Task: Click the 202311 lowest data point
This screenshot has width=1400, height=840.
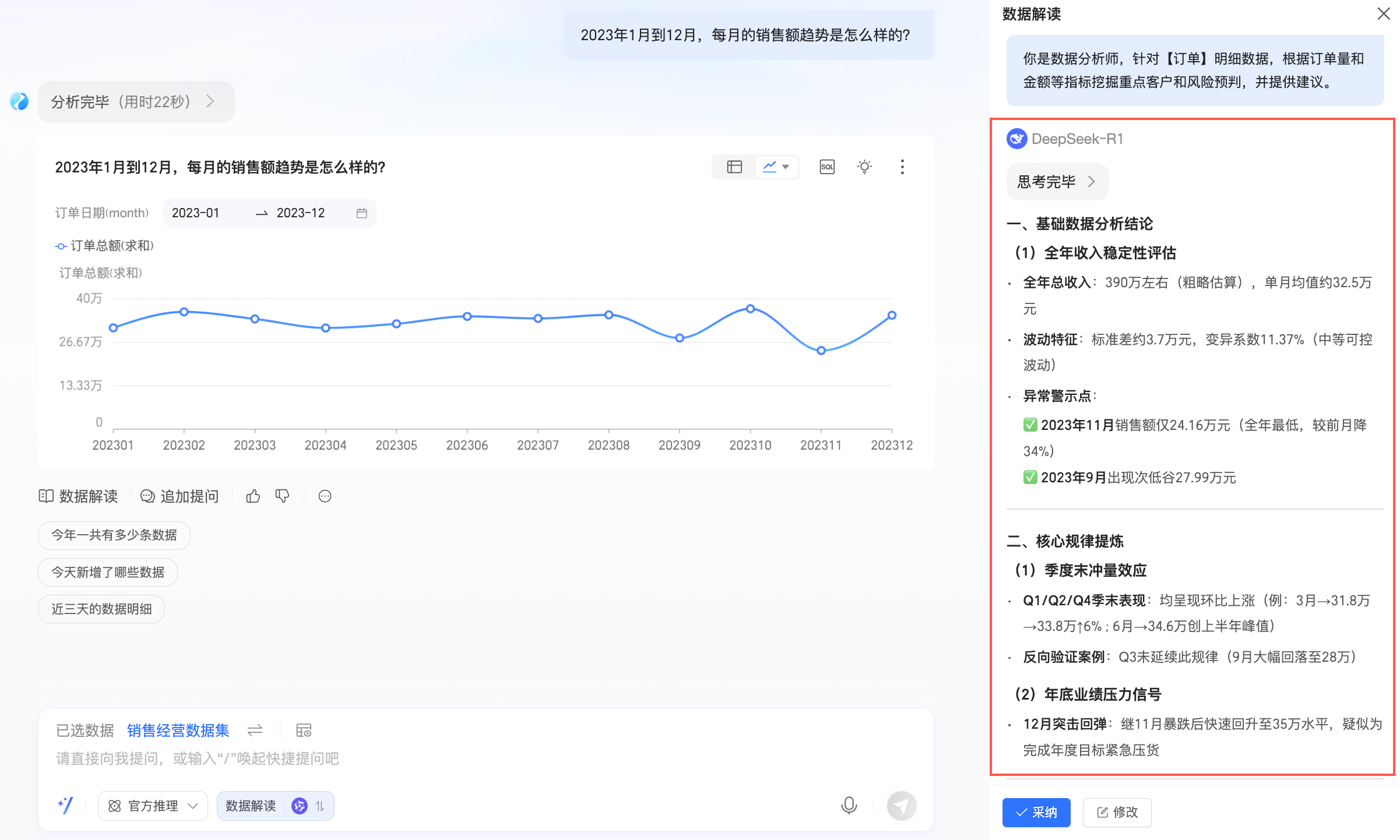Action: click(x=821, y=351)
